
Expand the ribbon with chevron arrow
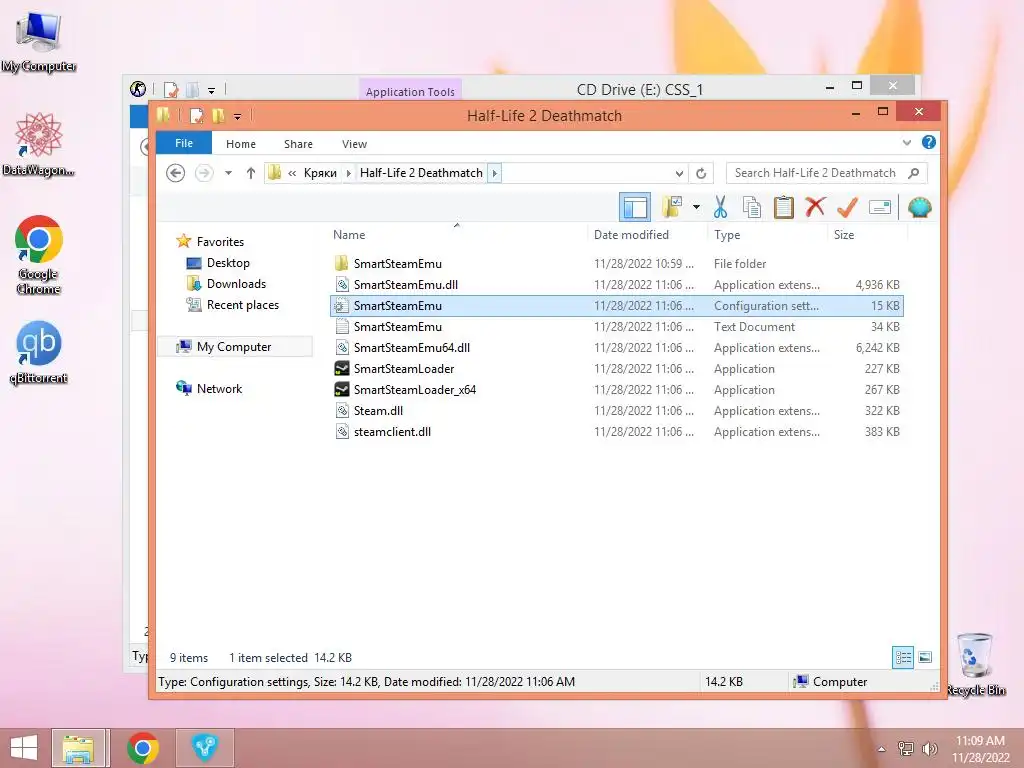[x=906, y=142]
